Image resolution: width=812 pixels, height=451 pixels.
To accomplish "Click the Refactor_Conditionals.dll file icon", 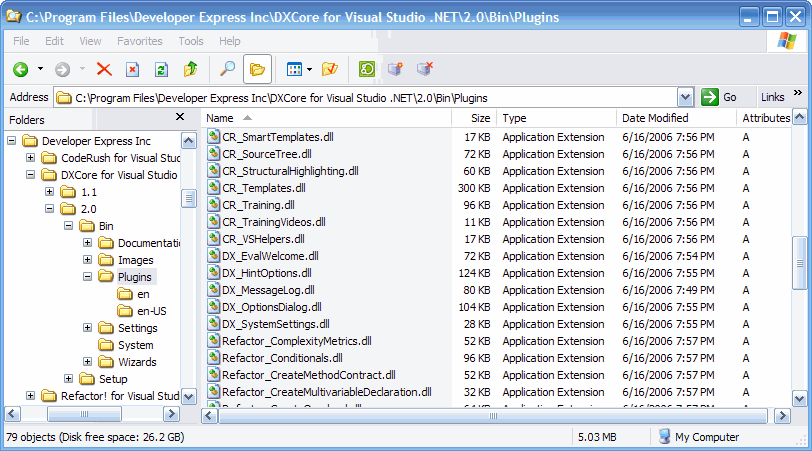I will (x=213, y=357).
